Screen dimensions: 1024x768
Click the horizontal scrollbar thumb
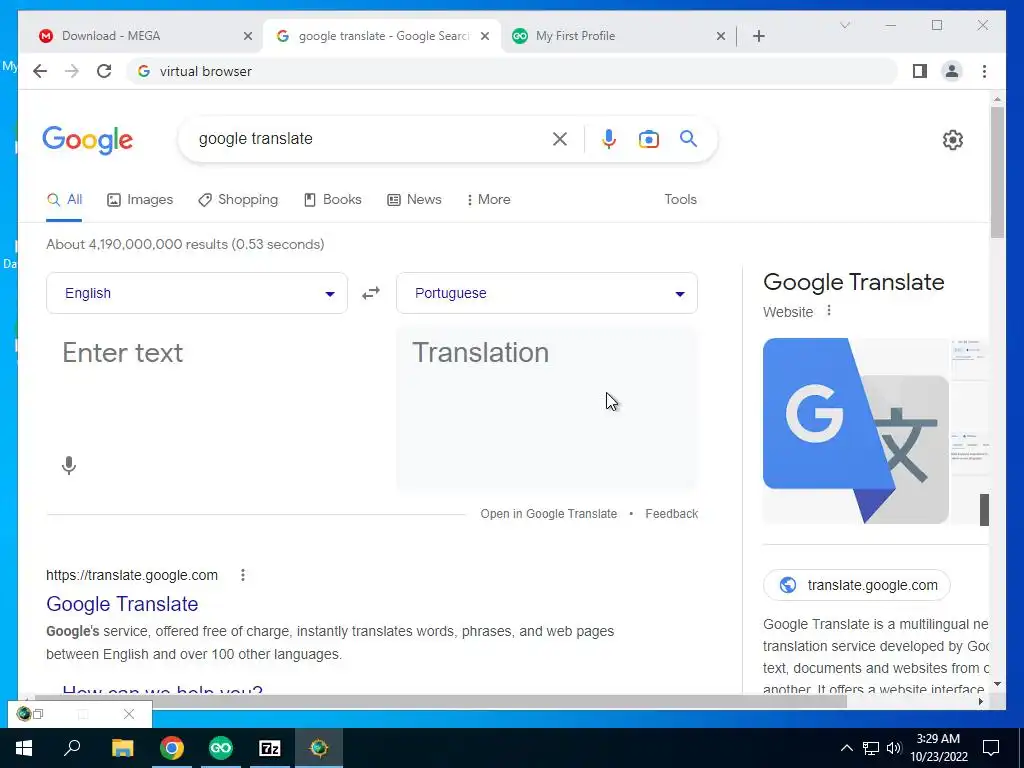(441, 701)
